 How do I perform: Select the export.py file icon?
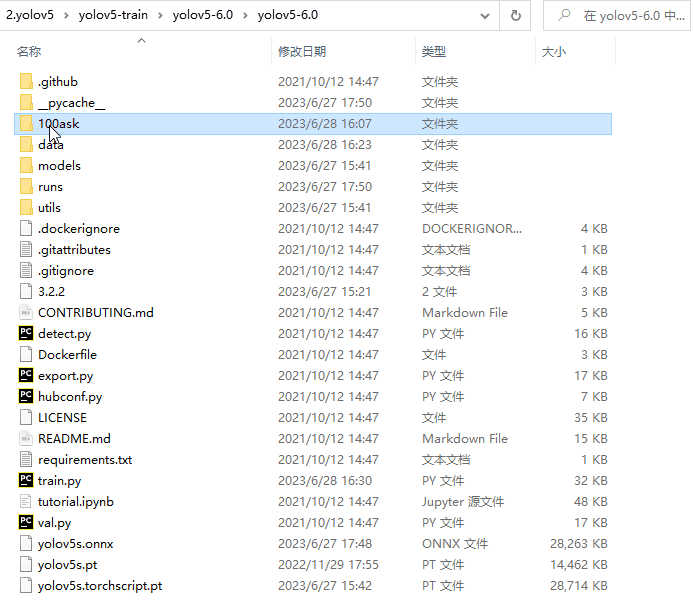26,375
